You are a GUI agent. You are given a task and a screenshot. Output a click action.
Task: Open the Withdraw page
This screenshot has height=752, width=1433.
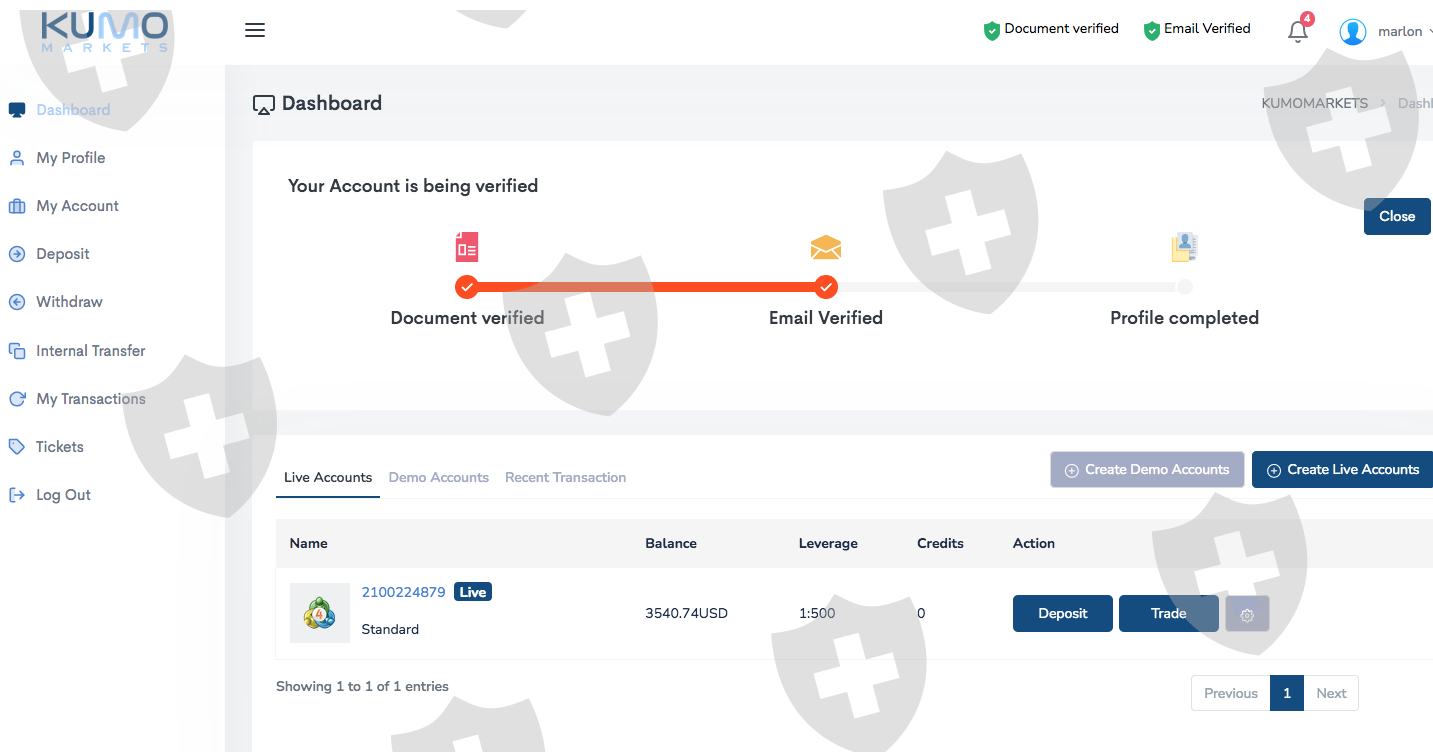(x=69, y=302)
